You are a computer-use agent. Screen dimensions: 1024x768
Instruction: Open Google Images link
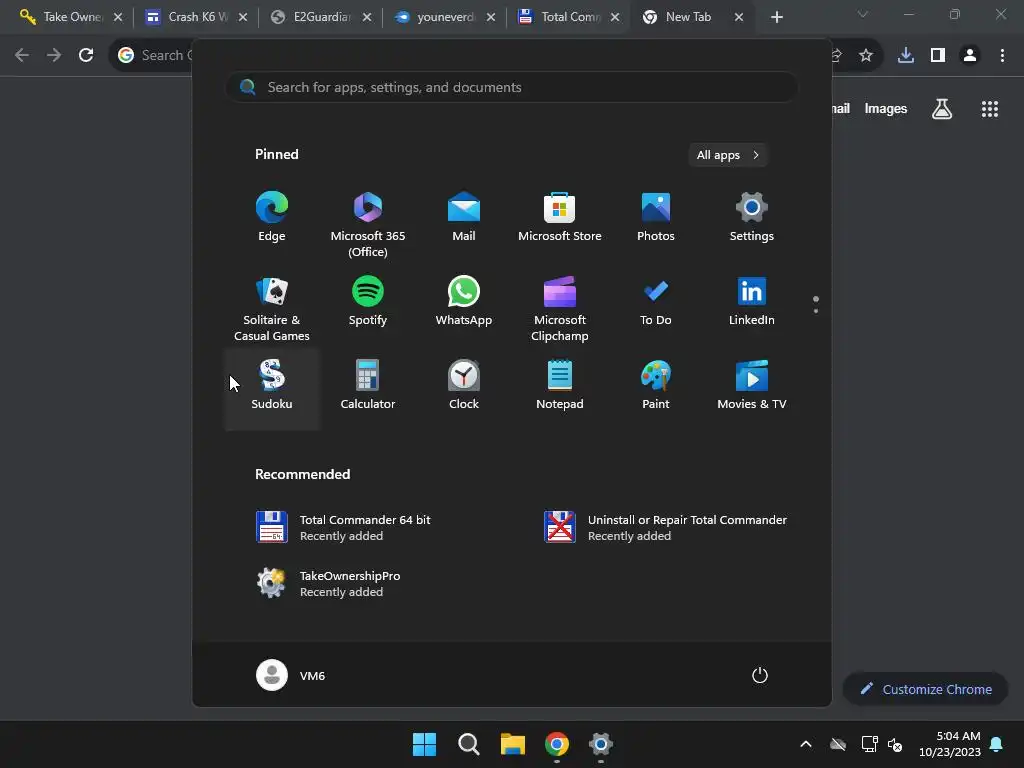tap(886, 109)
